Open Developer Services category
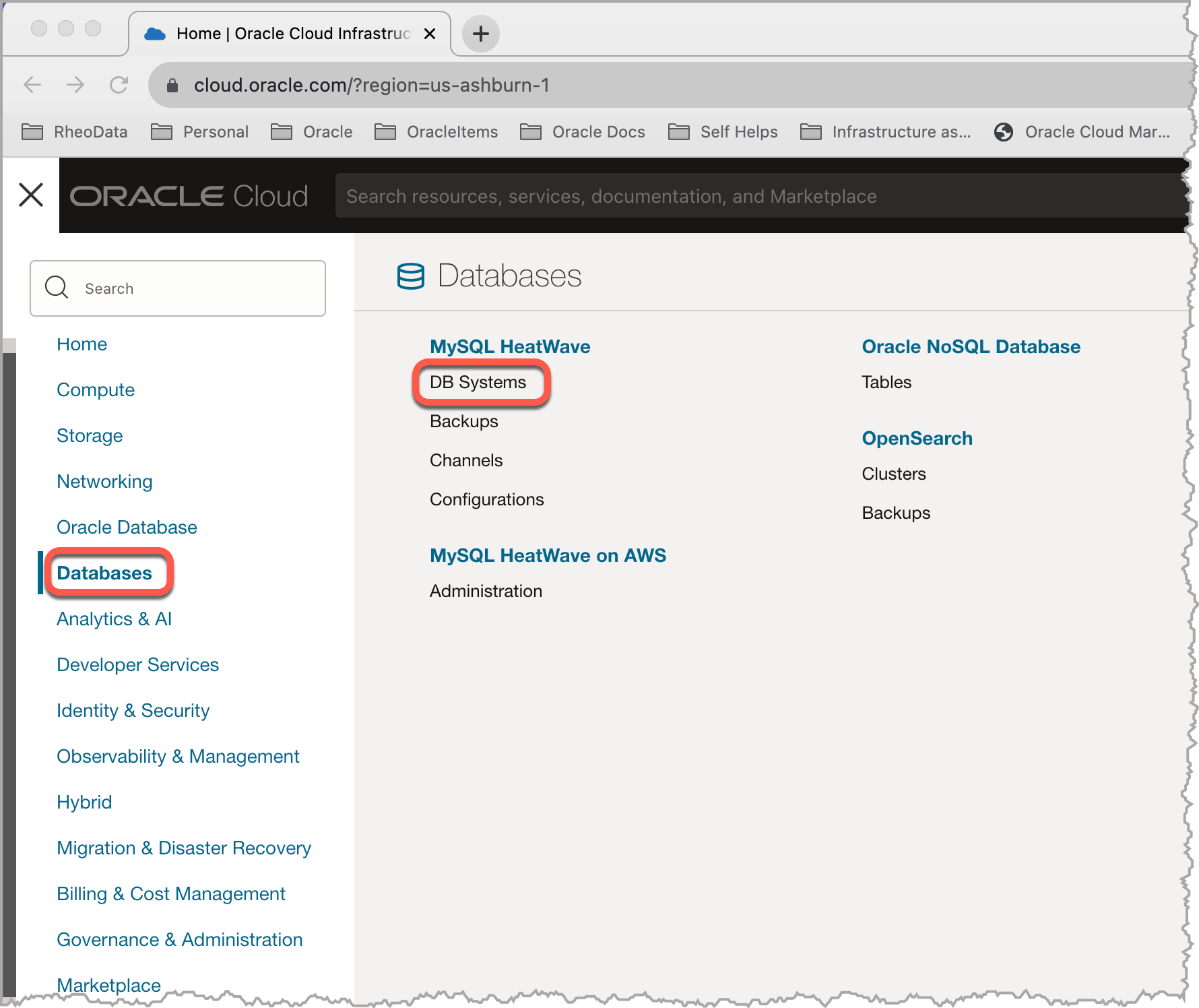 (137, 665)
